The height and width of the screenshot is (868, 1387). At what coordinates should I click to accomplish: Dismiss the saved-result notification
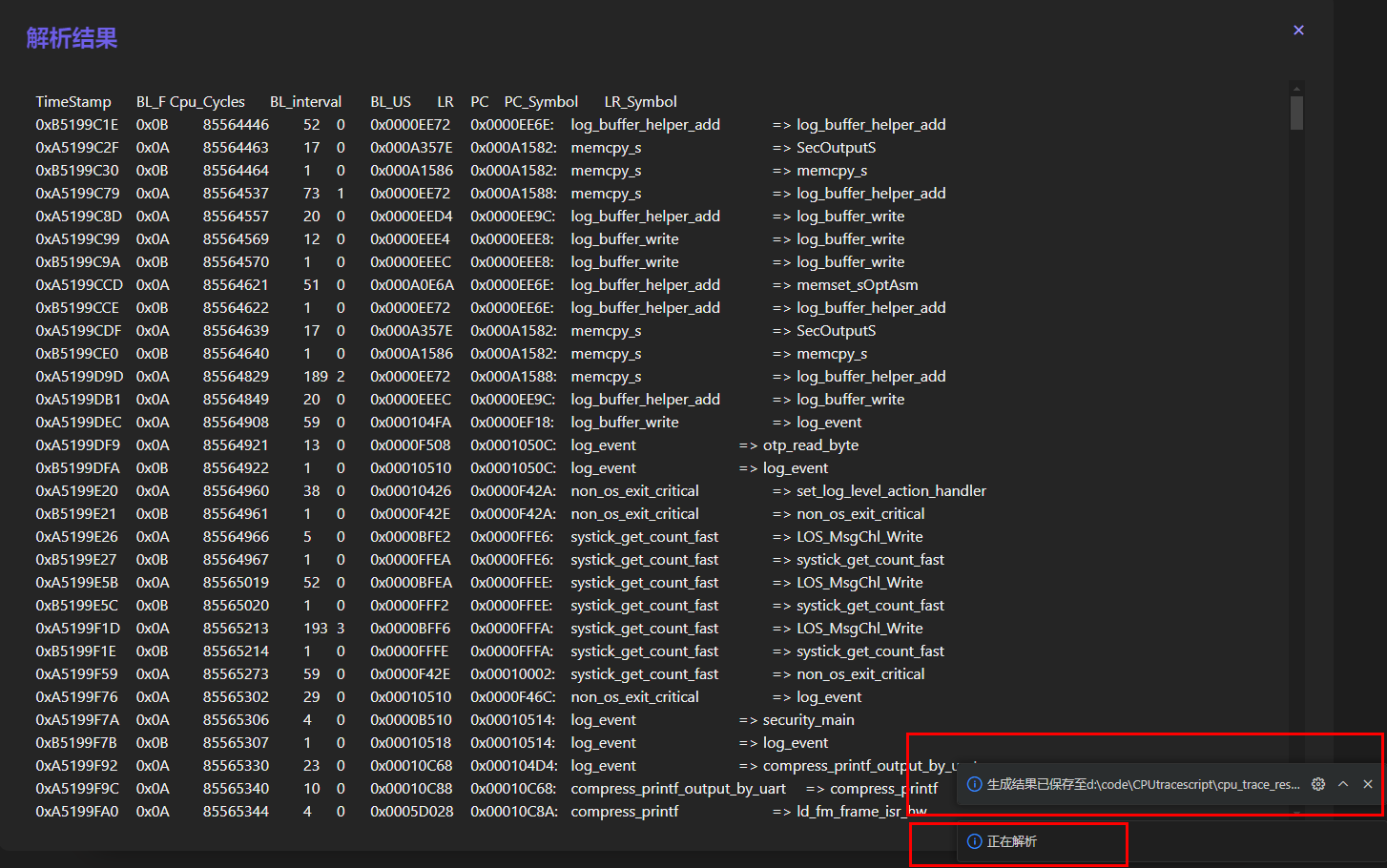coord(1368,784)
